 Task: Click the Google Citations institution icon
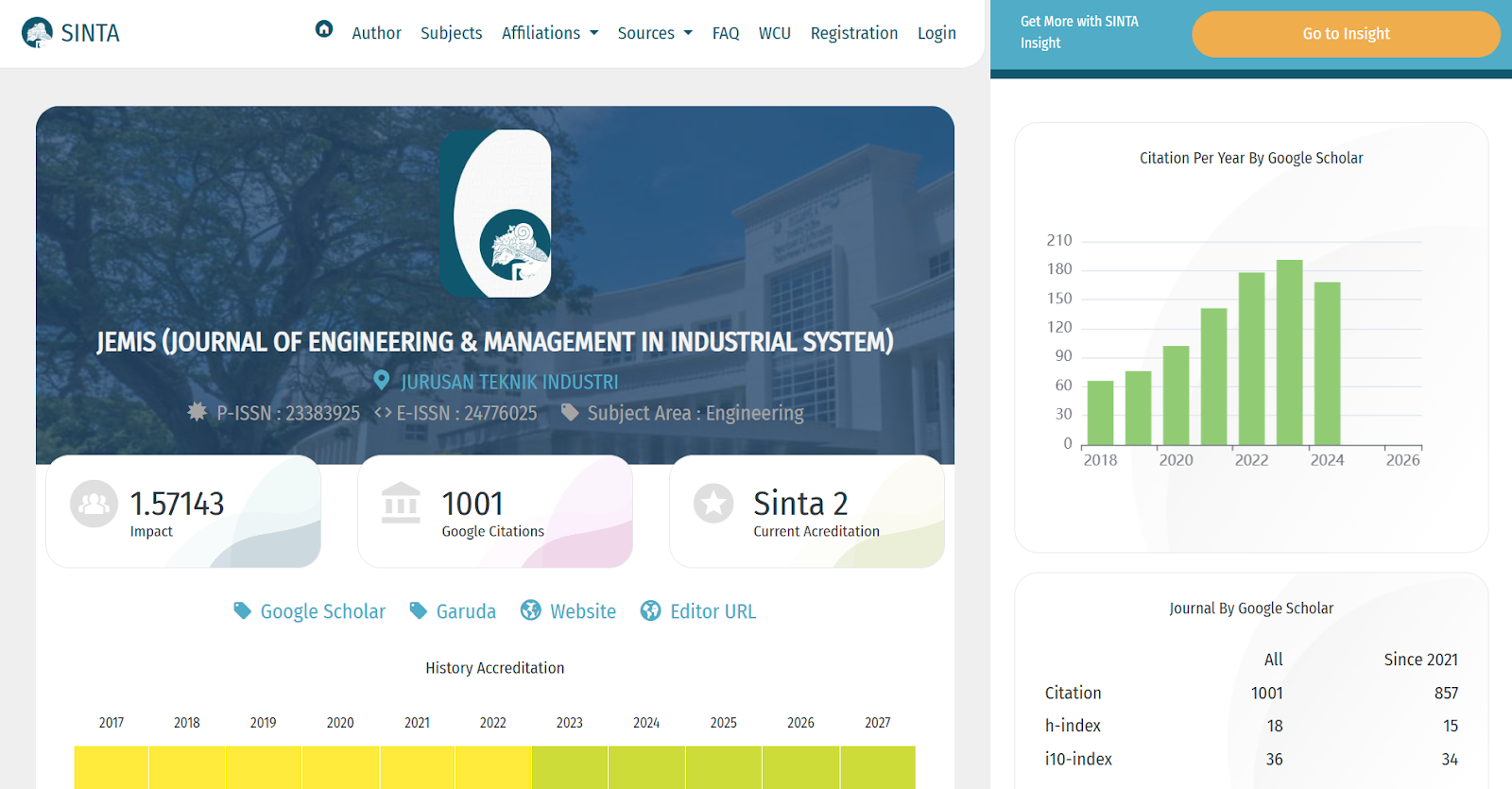[401, 503]
